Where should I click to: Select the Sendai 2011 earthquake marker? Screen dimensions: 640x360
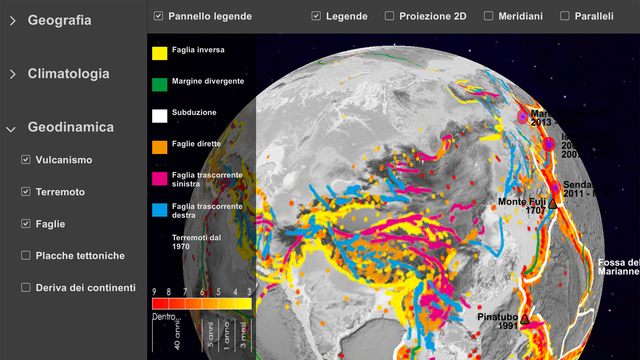[555, 188]
